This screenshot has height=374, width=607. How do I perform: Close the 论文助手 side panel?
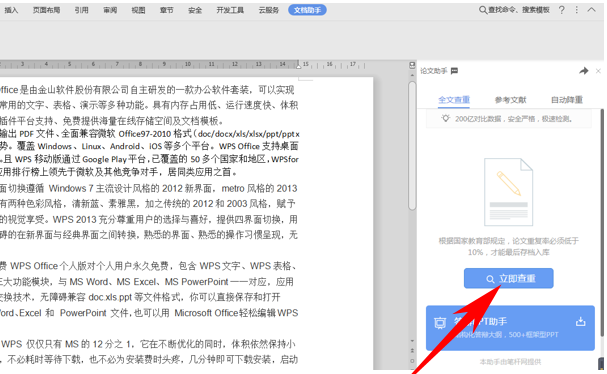click(x=598, y=71)
